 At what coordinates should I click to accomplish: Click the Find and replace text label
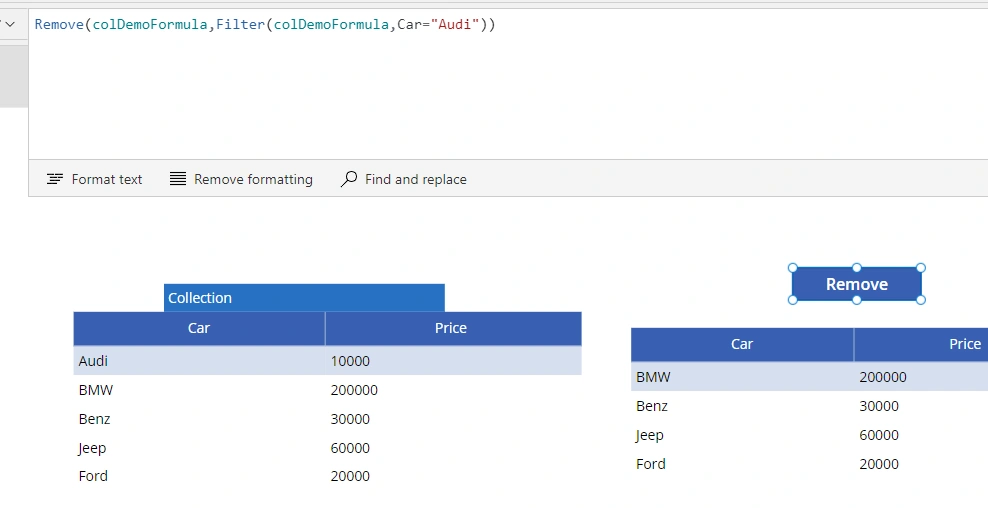(416, 179)
